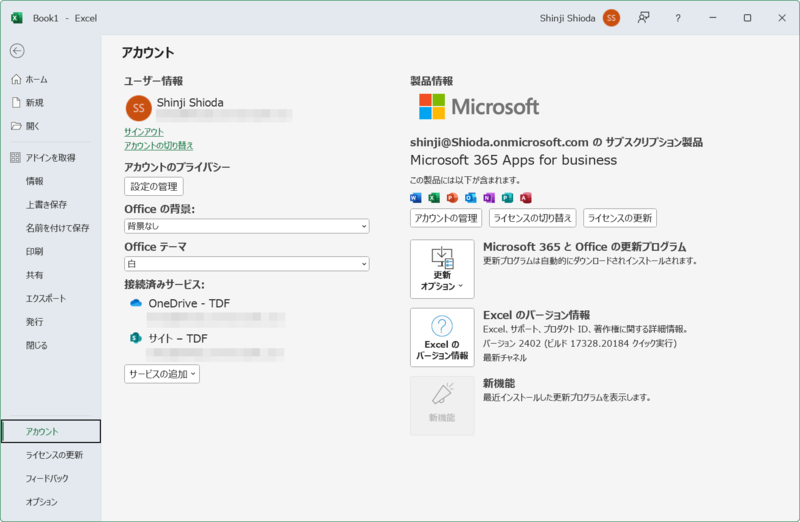Click the Excel のバージョン情報 button
800x522 pixels.
tap(442, 337)
